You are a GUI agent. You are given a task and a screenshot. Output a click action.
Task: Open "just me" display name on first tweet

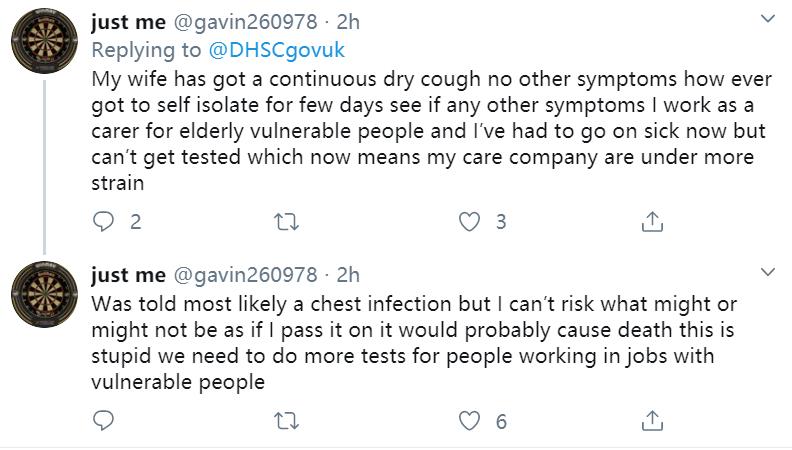tap(128, 22)
